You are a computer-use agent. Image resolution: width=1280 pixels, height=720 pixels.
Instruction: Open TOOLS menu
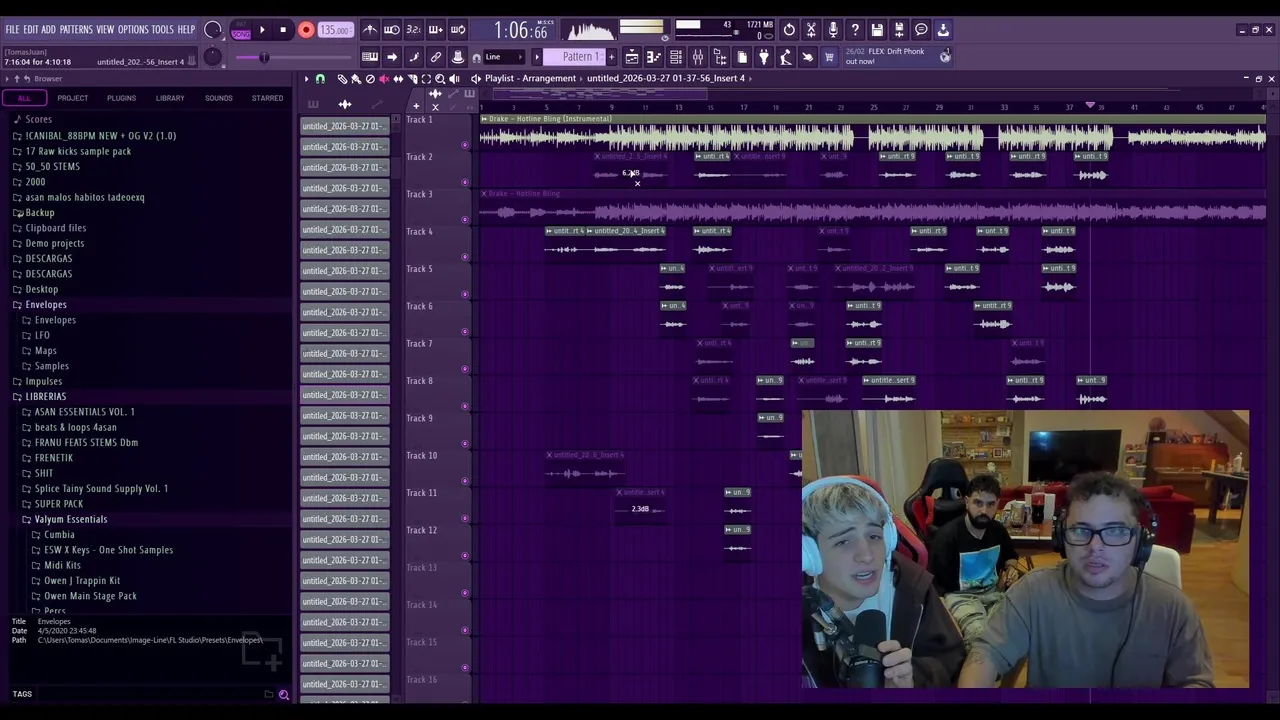(163, 30)
